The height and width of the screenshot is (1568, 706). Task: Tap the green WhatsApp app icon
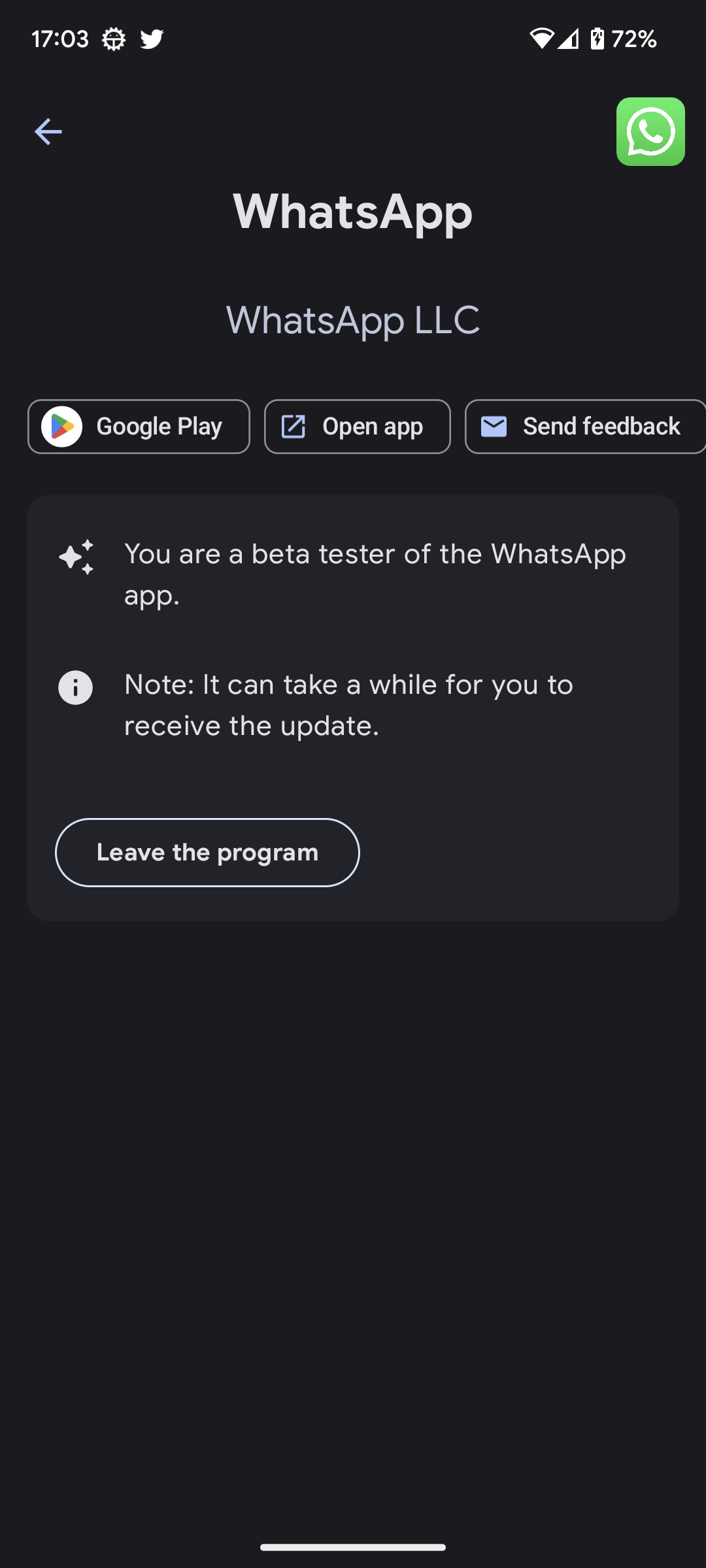point(650,131)
